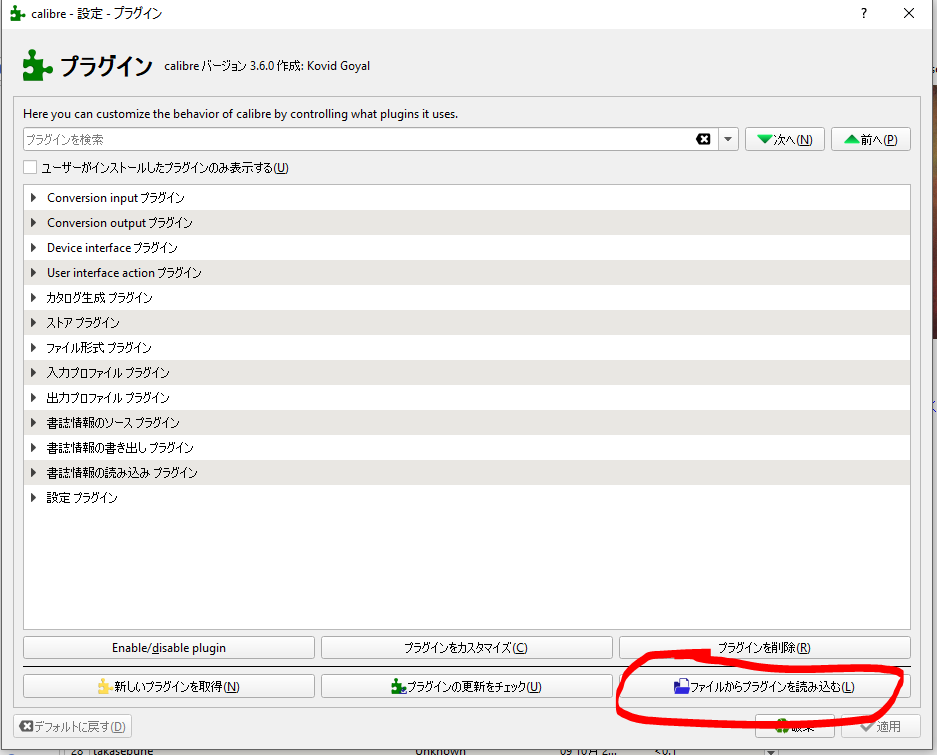The width and height of the screenshot is (937, 755).
Task: Click the 適用 apply button
Action: (880, 726)
